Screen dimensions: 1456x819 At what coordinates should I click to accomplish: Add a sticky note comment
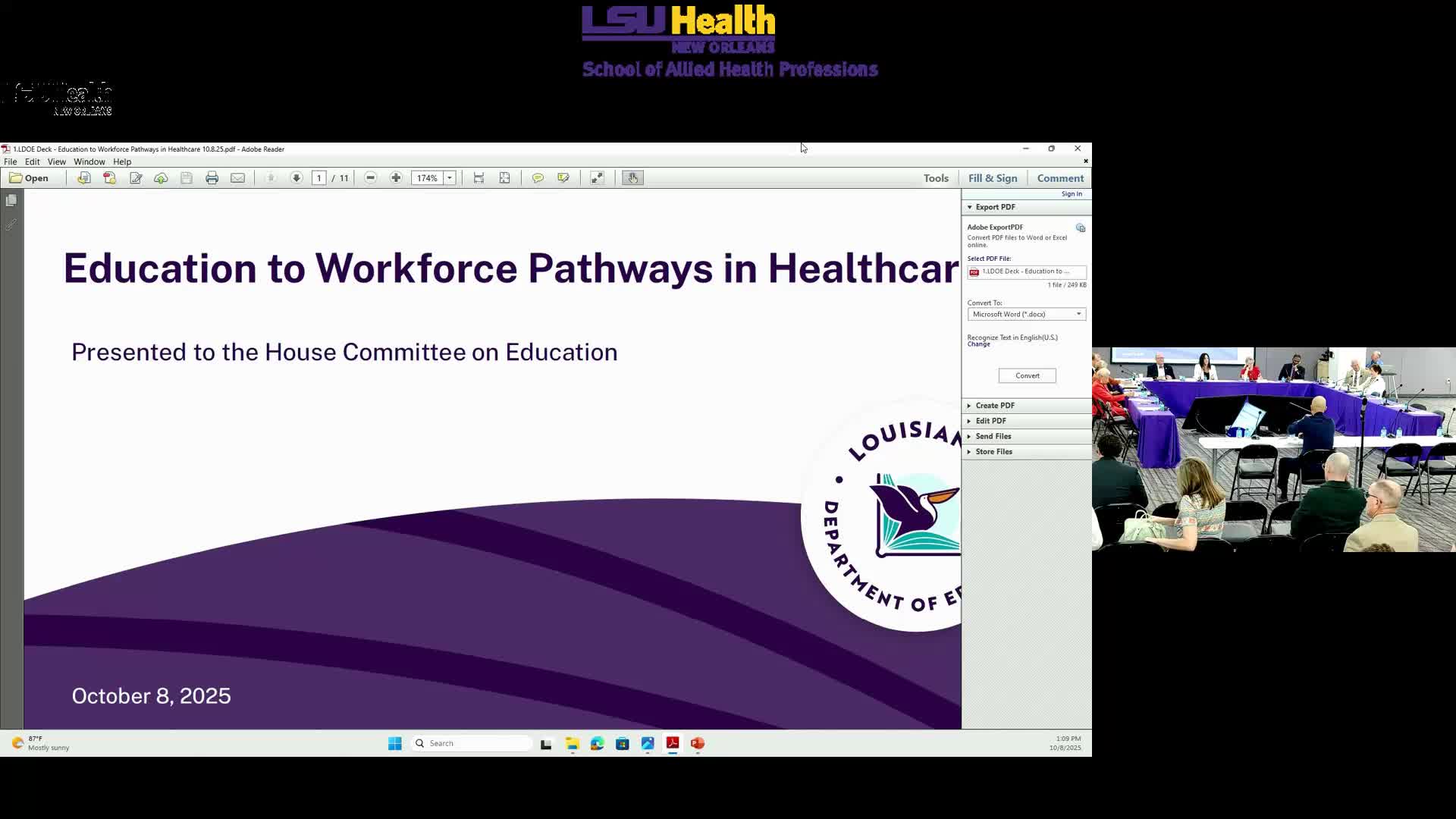pos(538,177)
